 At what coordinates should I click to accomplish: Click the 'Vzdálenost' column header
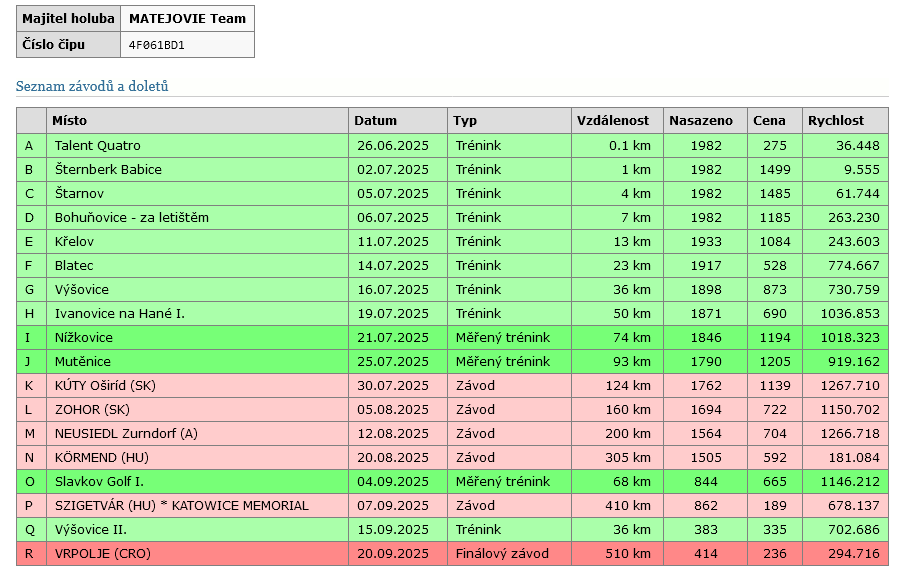613,121
